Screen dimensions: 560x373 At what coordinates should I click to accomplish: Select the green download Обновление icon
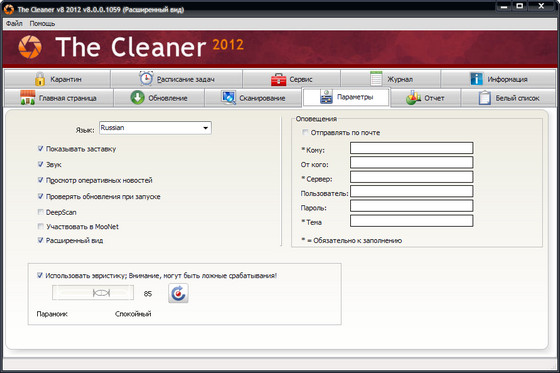click(x=137, y=97)
